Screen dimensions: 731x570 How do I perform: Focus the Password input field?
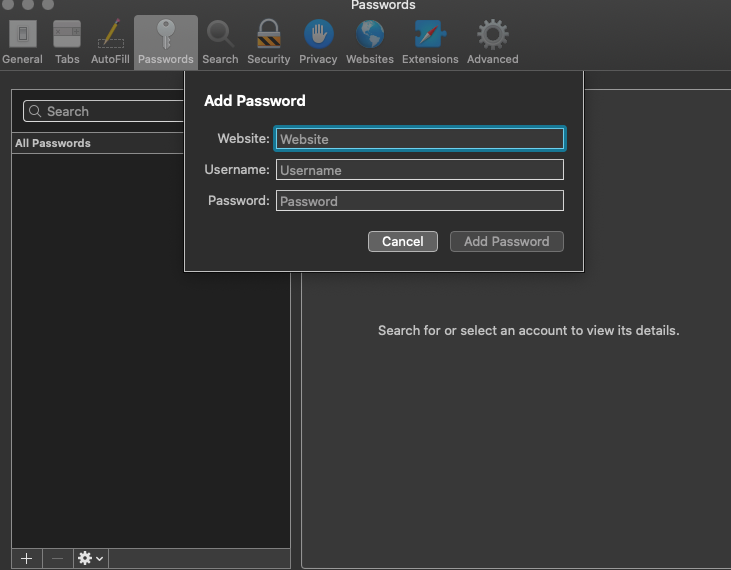coord(420,201)
